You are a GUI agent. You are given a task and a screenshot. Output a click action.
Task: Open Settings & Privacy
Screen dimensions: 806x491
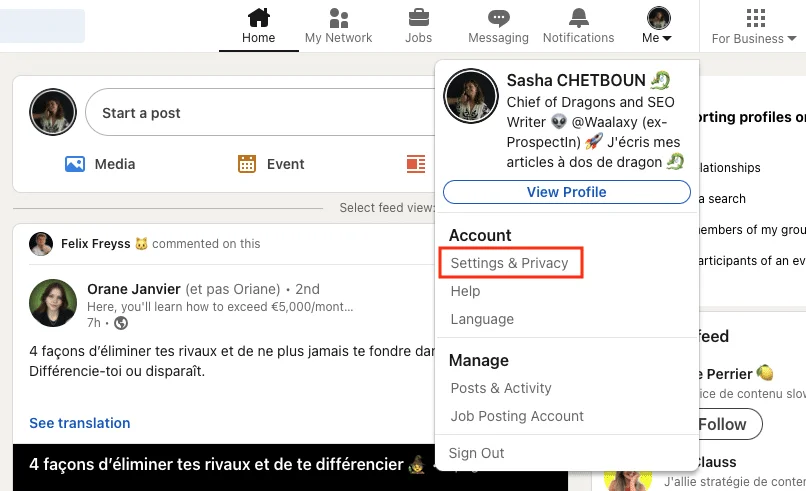(509, 263)
